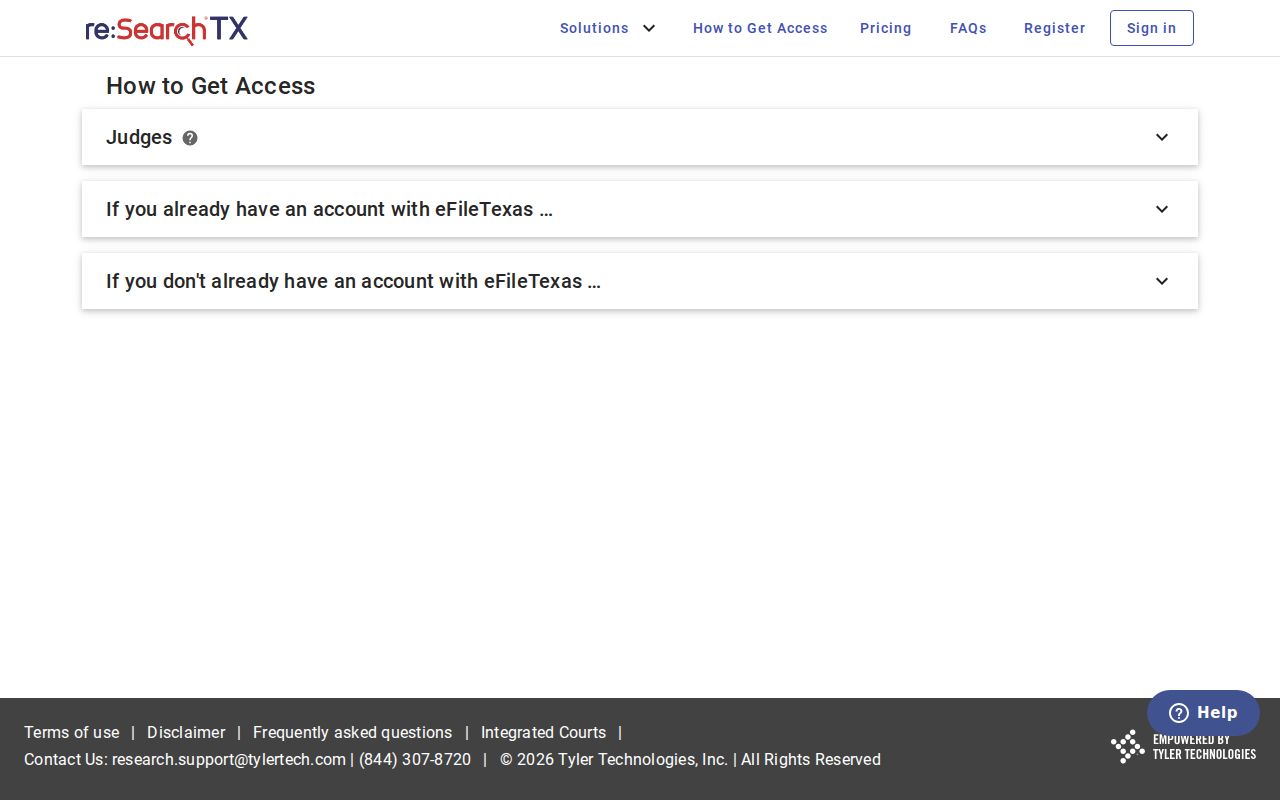This screenshot has width=1280, height=800.
Task: Open the Help chat widget
Action: (x=1203, y=713)
